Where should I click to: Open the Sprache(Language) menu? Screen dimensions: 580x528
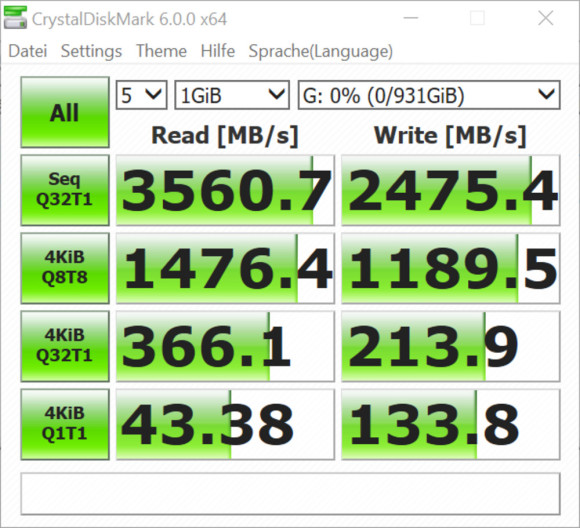click(x=321, y=51)
